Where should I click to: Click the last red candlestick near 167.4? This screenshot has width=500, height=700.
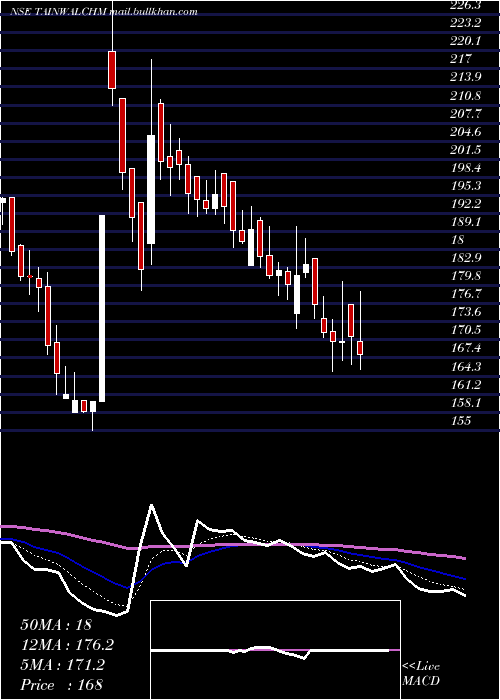pyautogui.click(x=360, y=348)
